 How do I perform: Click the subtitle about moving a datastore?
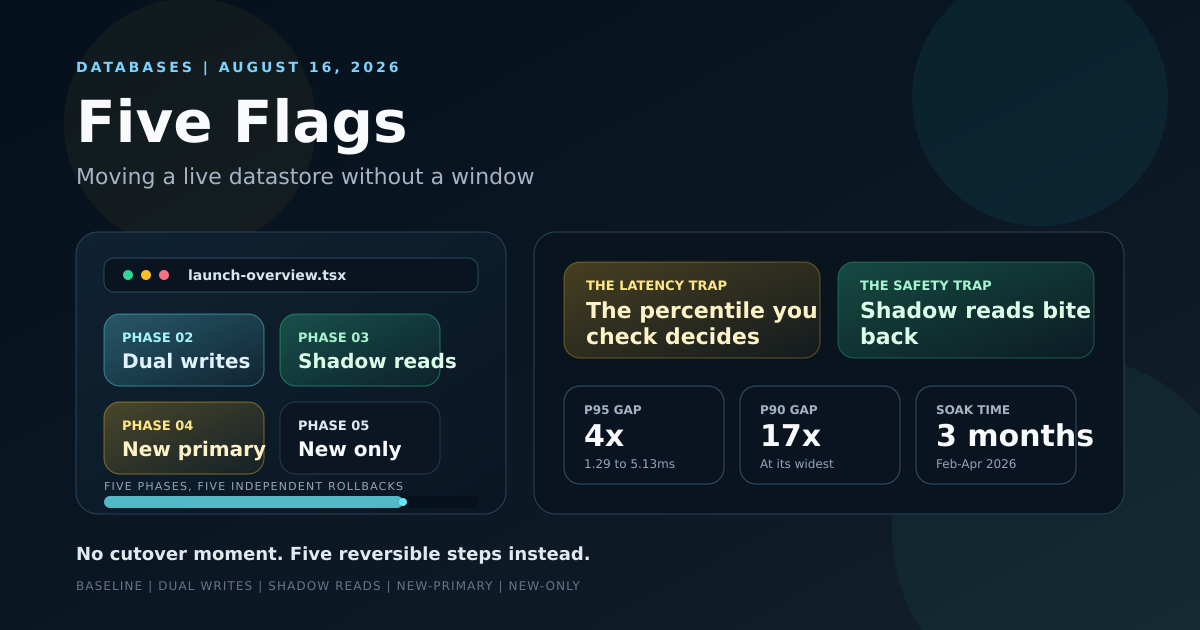(x=305, y=177)
